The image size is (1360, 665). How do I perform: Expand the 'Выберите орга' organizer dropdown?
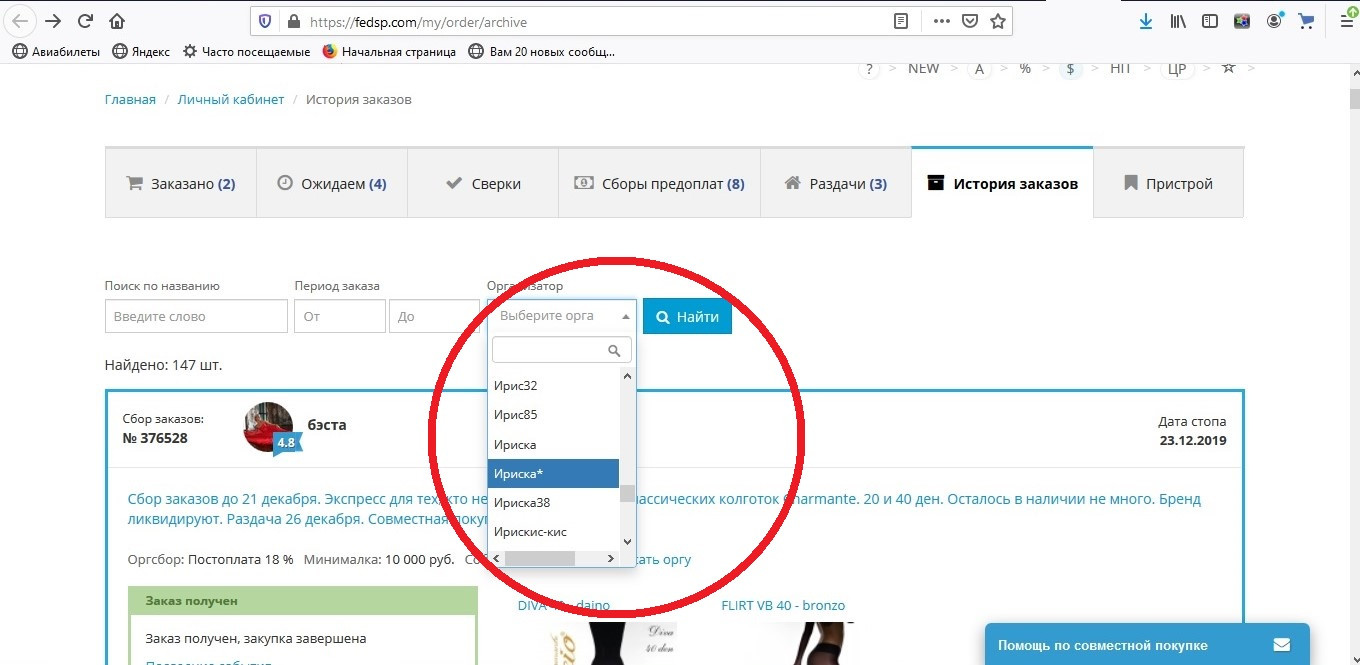tap(562, 316)
